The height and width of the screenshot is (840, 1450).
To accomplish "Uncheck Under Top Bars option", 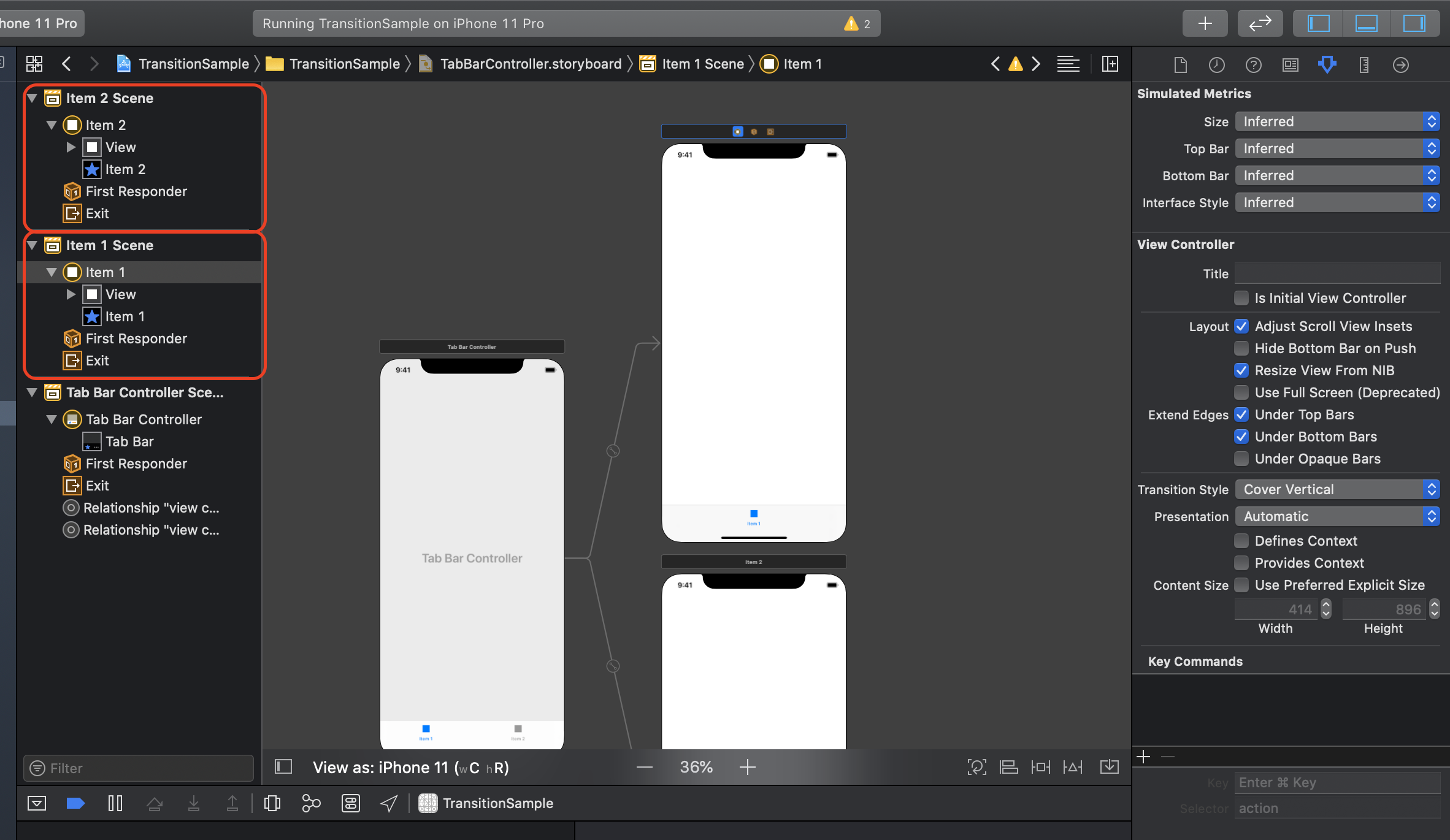I will 1241,414.
